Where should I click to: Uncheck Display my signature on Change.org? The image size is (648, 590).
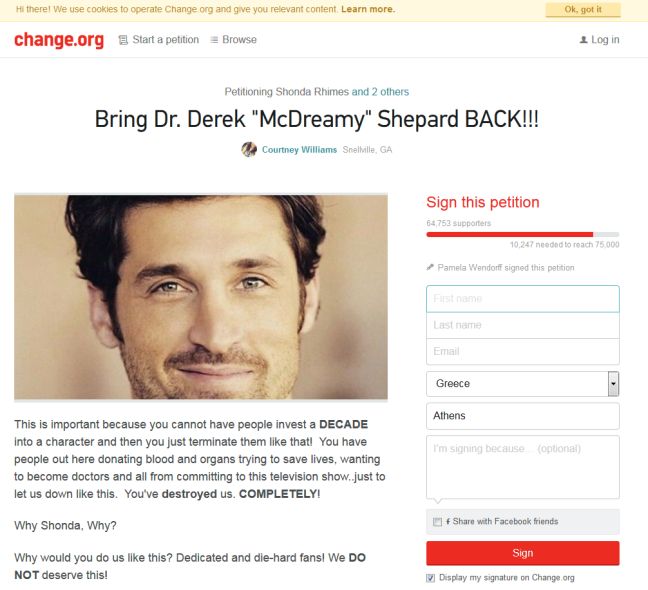coord(431,578)
